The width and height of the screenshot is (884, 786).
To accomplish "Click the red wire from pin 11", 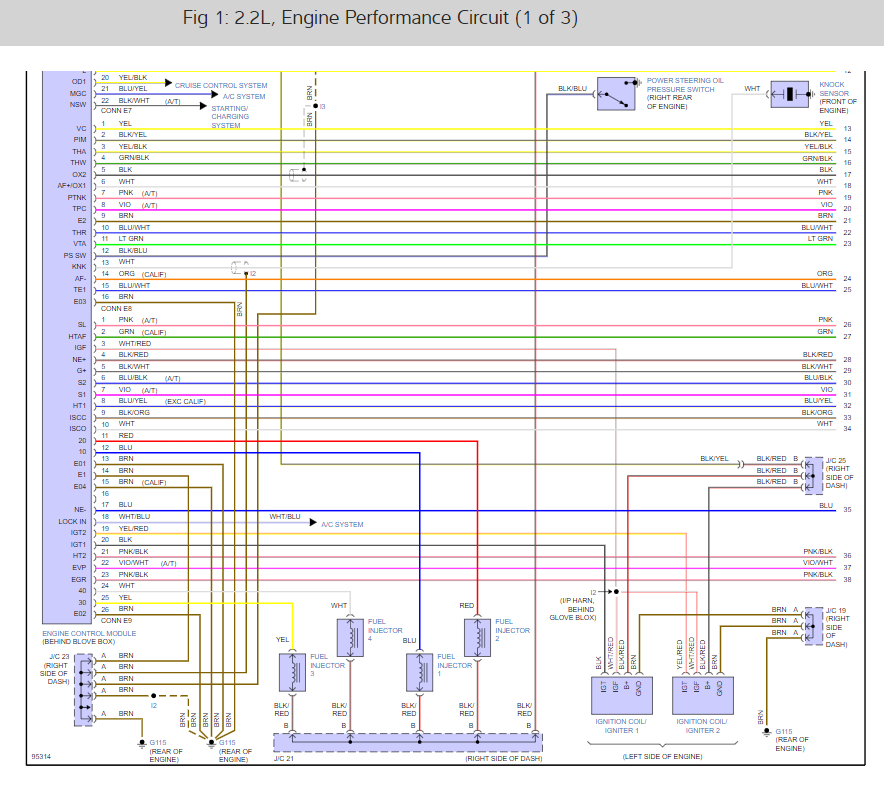I will [286, 441].
